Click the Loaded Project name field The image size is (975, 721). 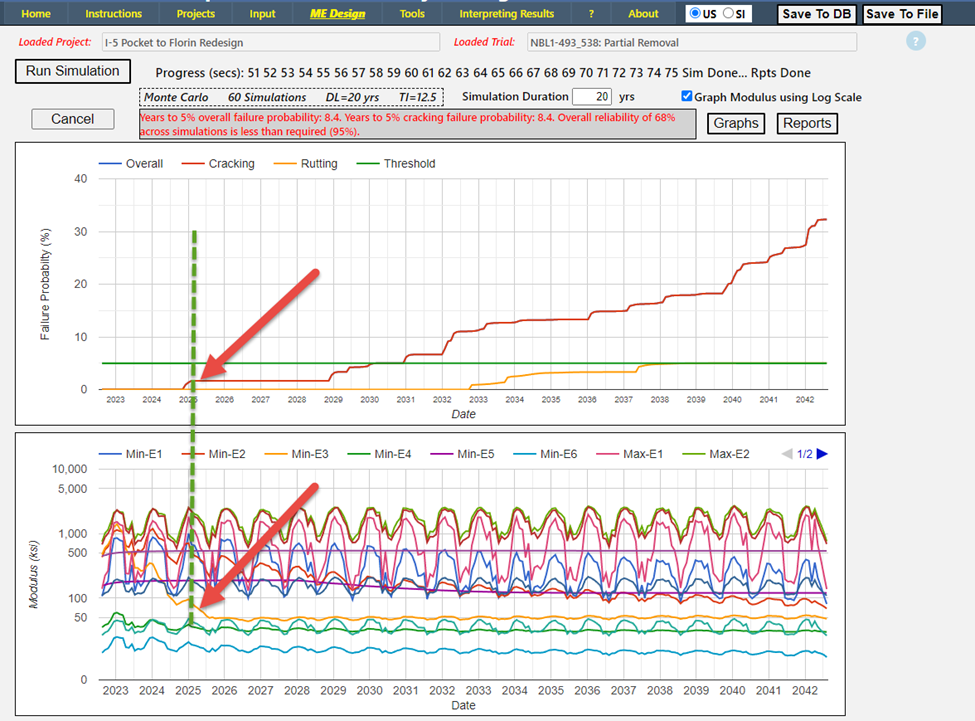point(269,43)
